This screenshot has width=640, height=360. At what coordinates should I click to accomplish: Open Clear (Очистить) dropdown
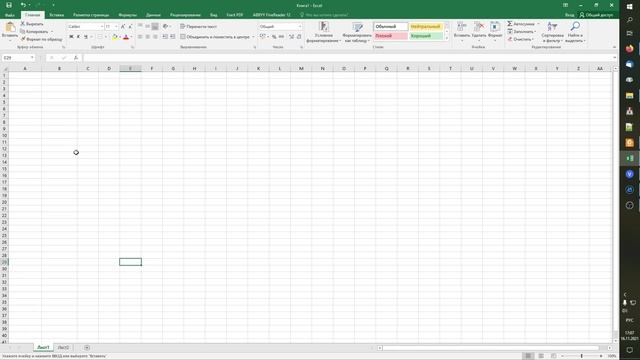521,39
